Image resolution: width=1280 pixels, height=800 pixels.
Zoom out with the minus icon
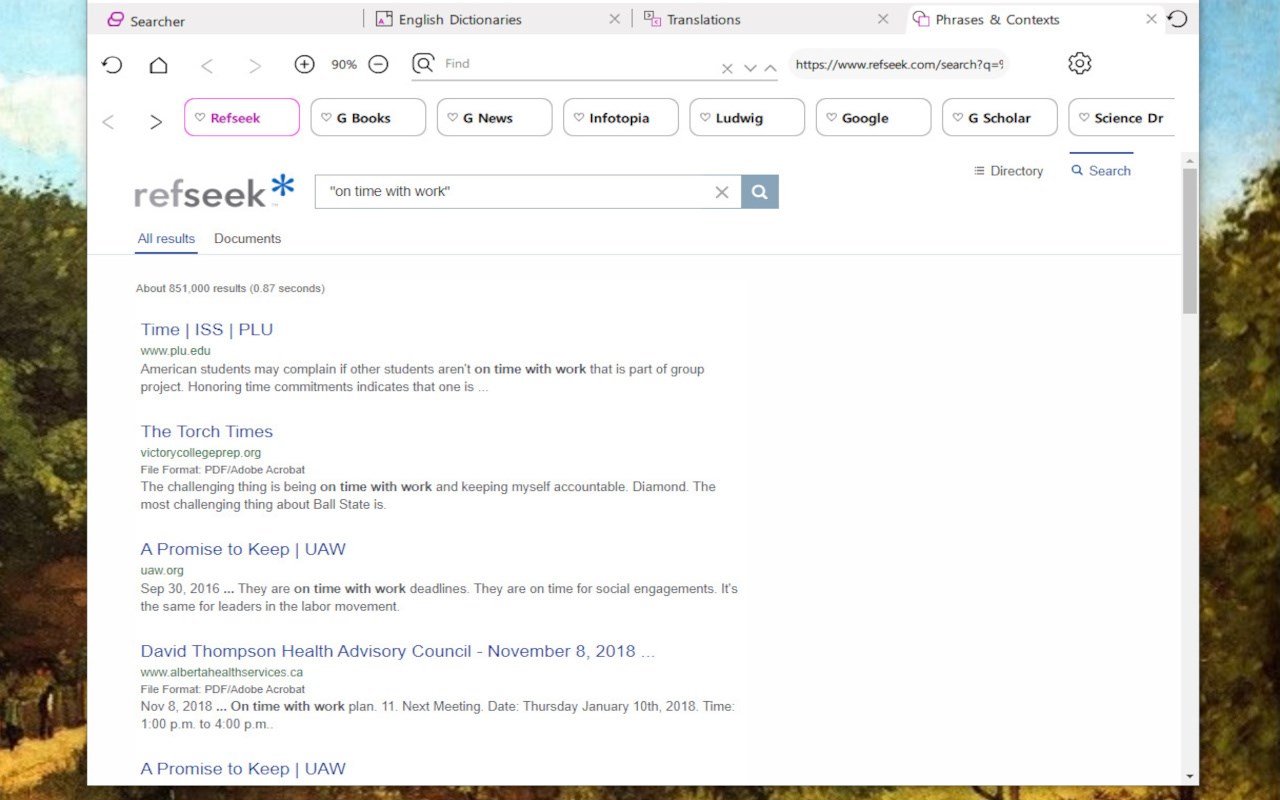click(x=378, y=64)
